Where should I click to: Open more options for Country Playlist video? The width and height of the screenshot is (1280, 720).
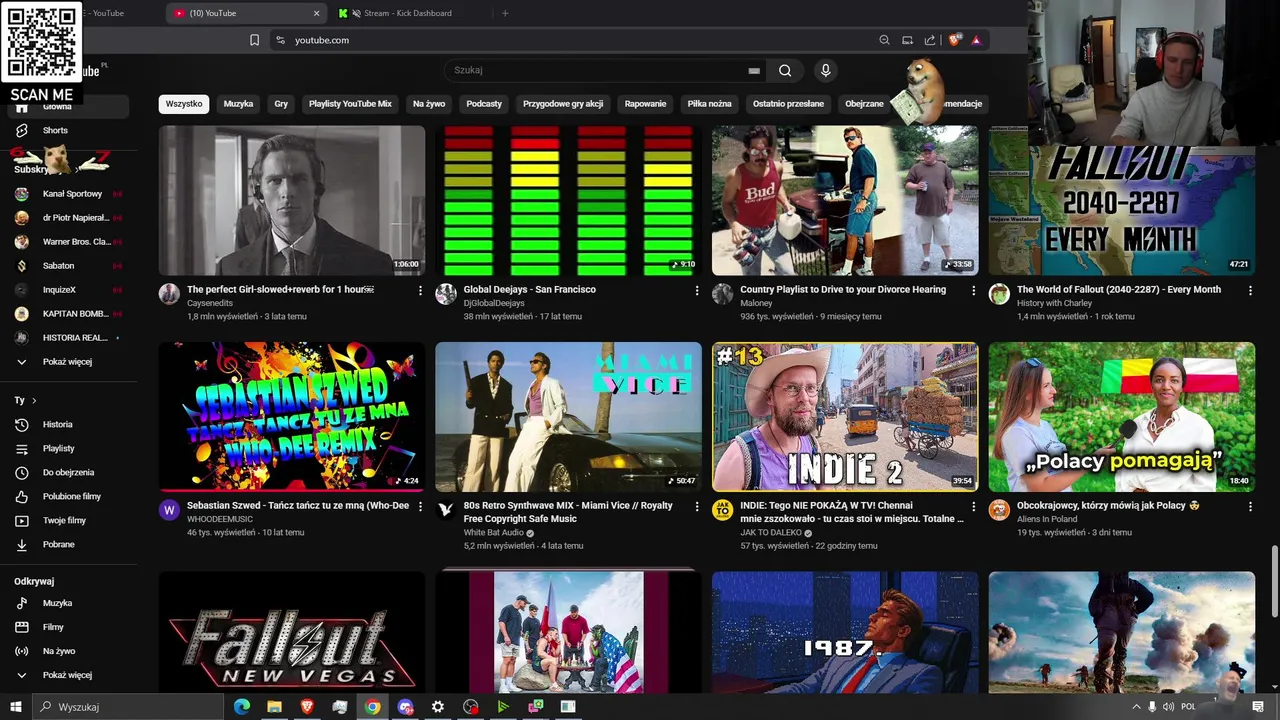pyautogui.click(x=973, y=290)
